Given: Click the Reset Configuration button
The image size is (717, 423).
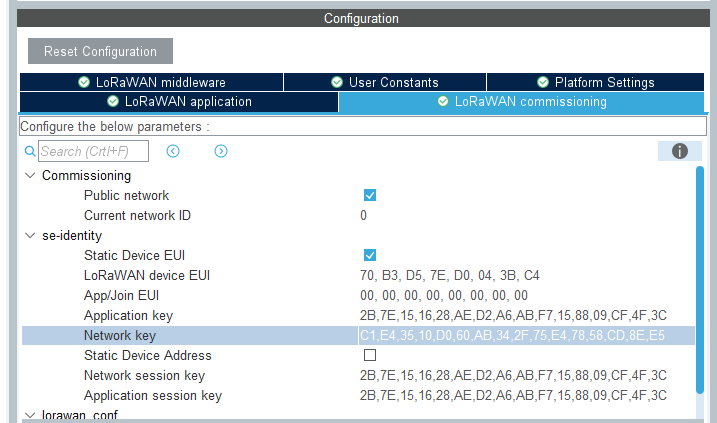Looking at the screenshot, I should [100, 51].
